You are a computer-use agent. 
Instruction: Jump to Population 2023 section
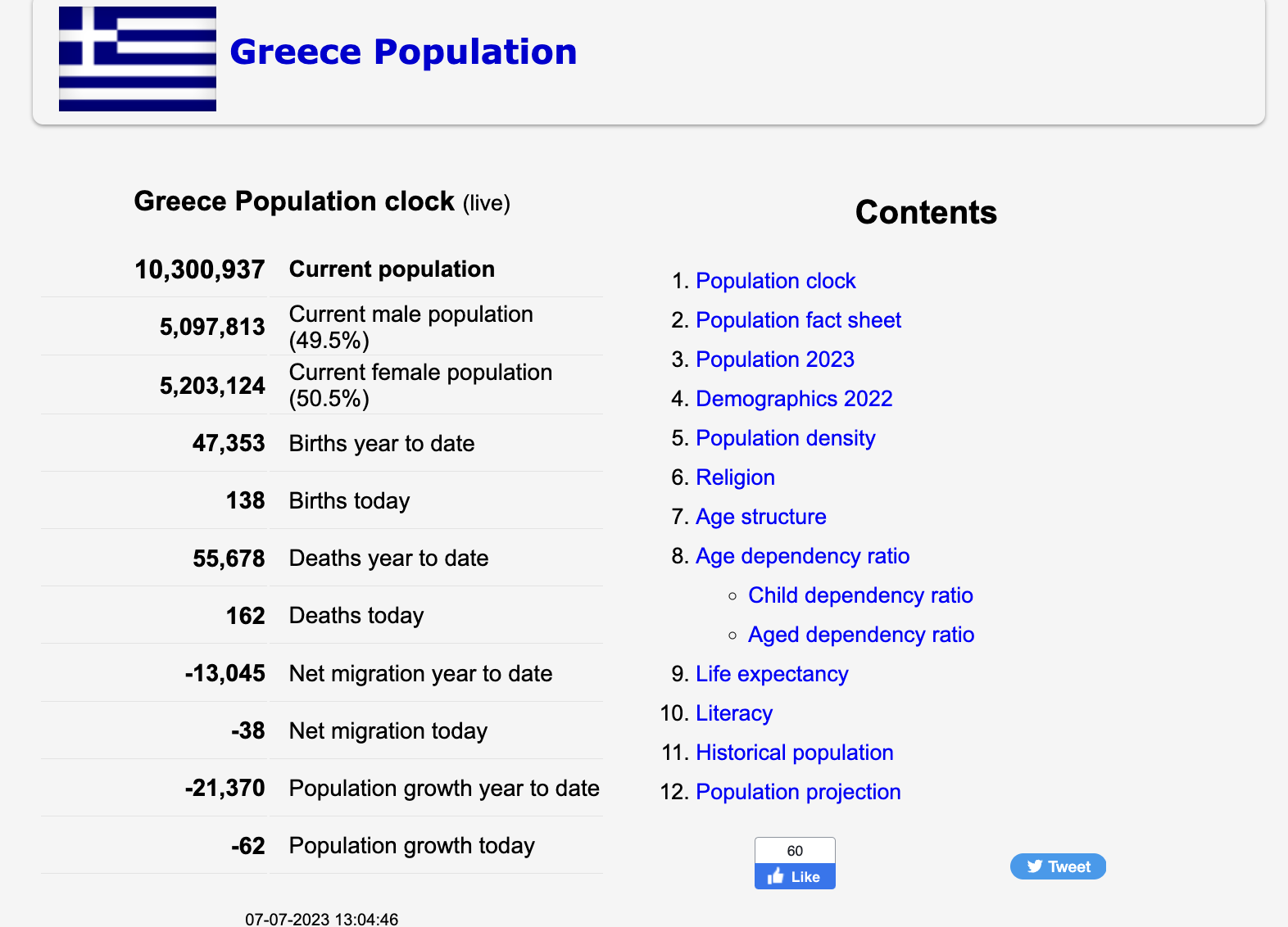774,359
